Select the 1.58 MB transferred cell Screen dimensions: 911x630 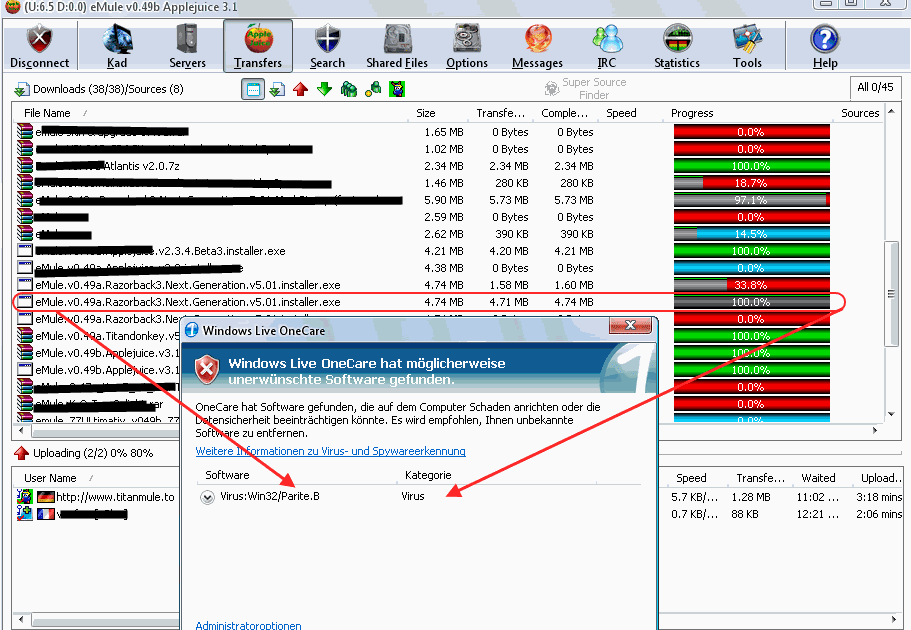pyautogui.click(x=509, y=285)
